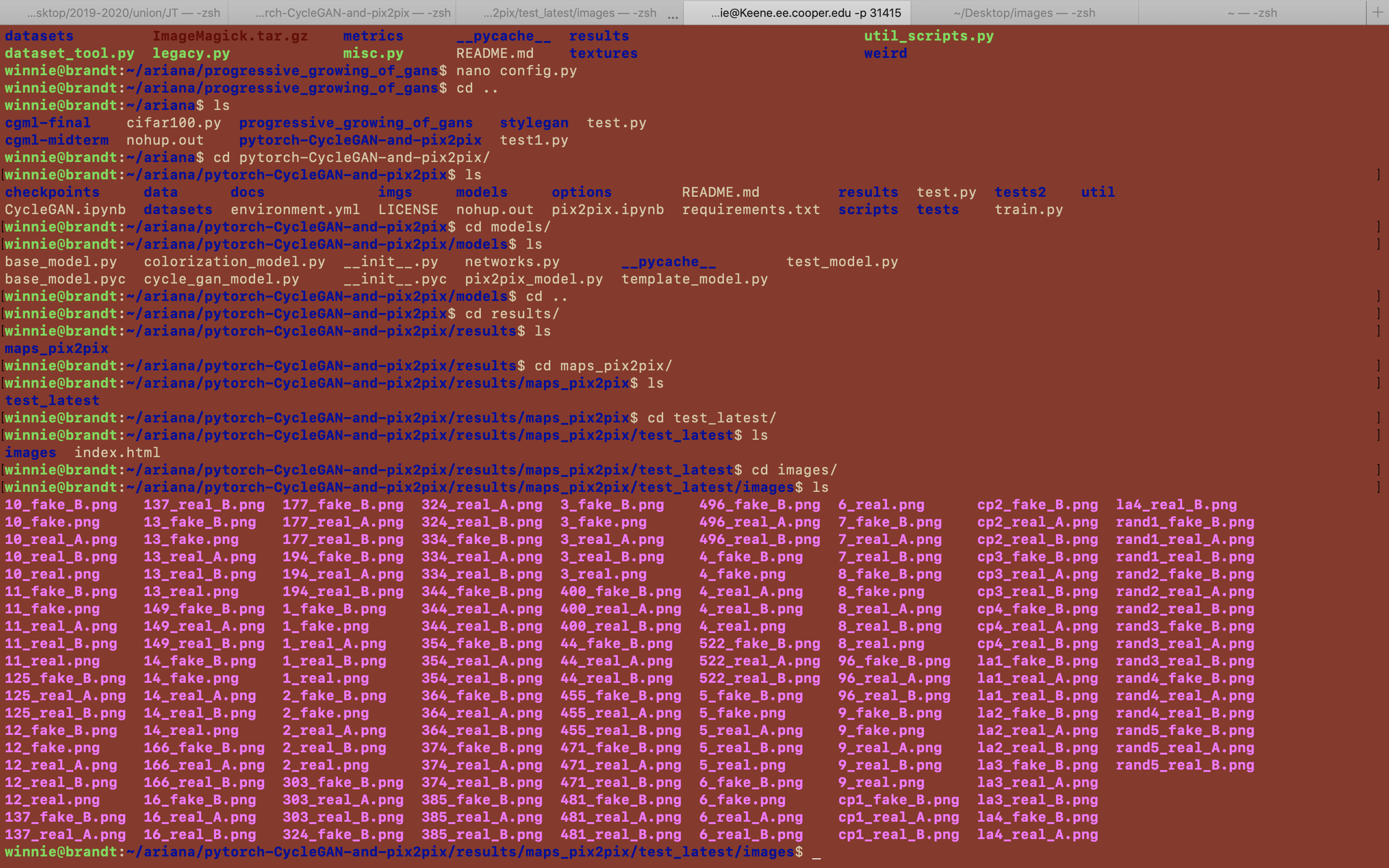The width and height of the screenshot is (1389, 868).
Task: Click the file name 3_fake_B.png
Action: click(612, 504)
